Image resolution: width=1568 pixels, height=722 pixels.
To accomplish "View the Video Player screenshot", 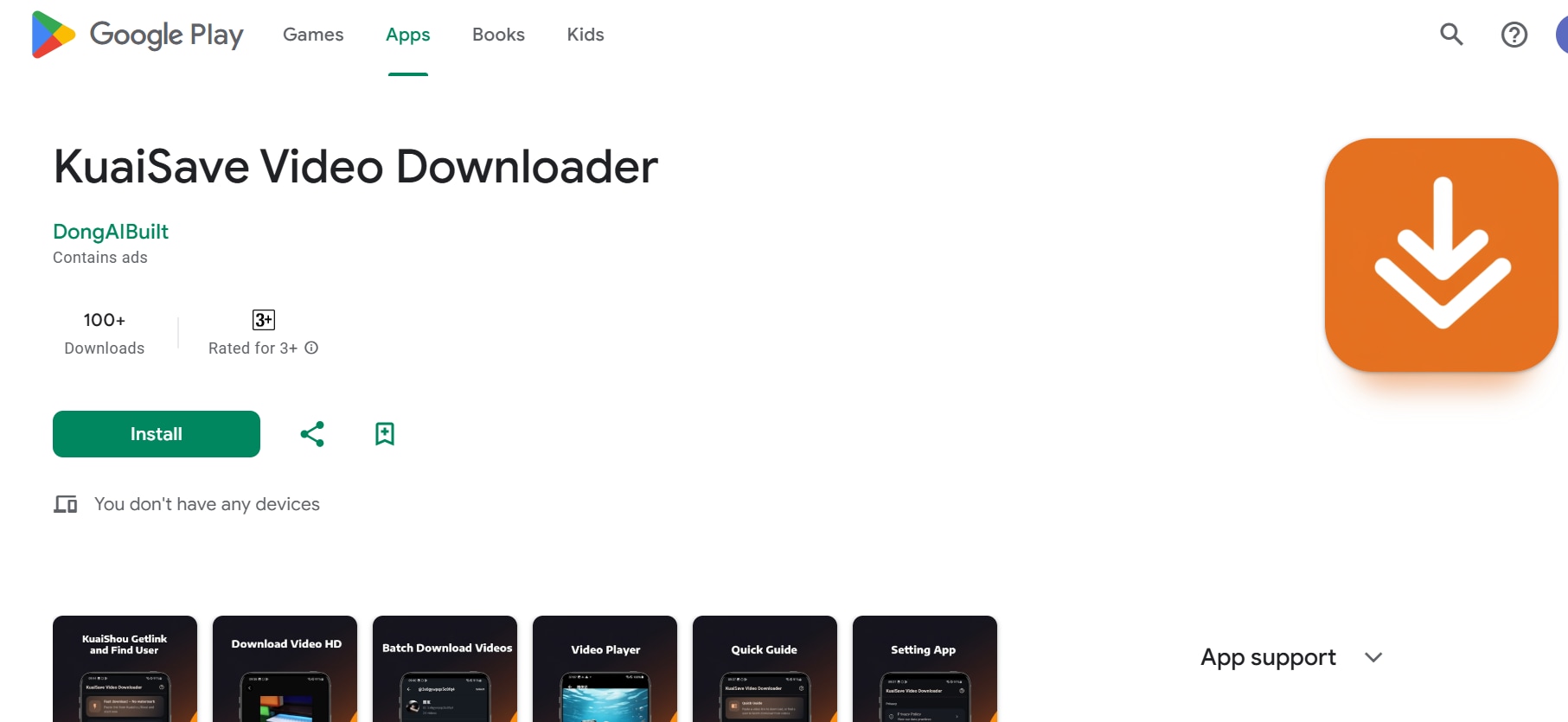I will pyautogui.click(x=605, y=668).
